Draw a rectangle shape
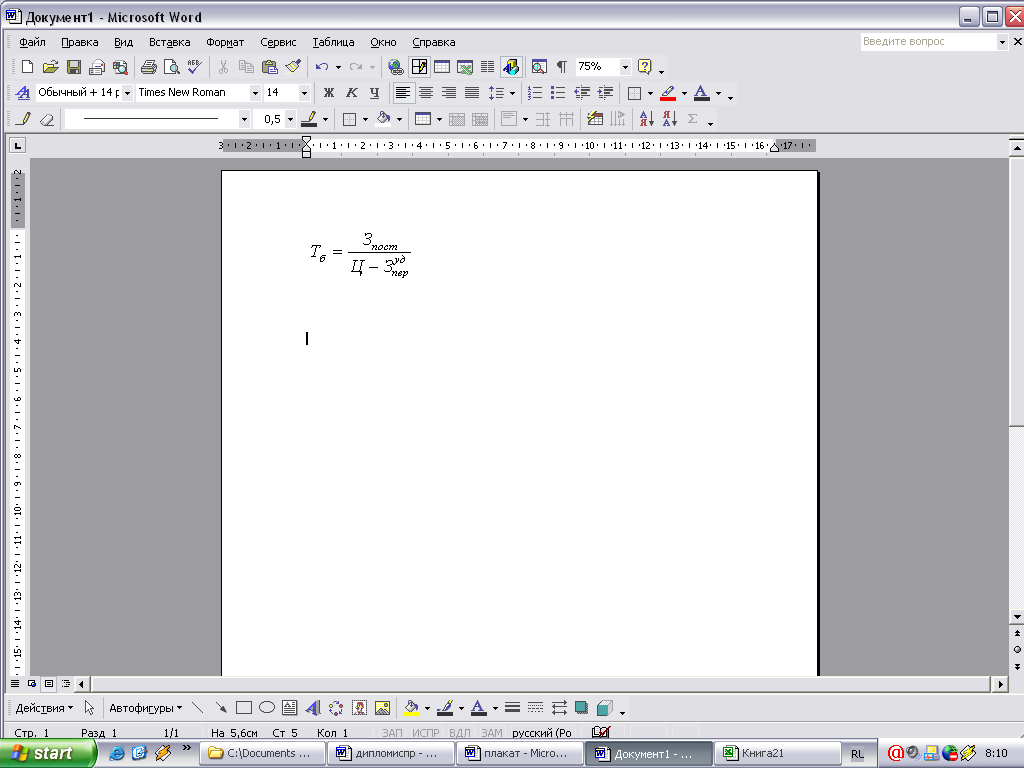The image size is (1024, 768). (244, 708)
